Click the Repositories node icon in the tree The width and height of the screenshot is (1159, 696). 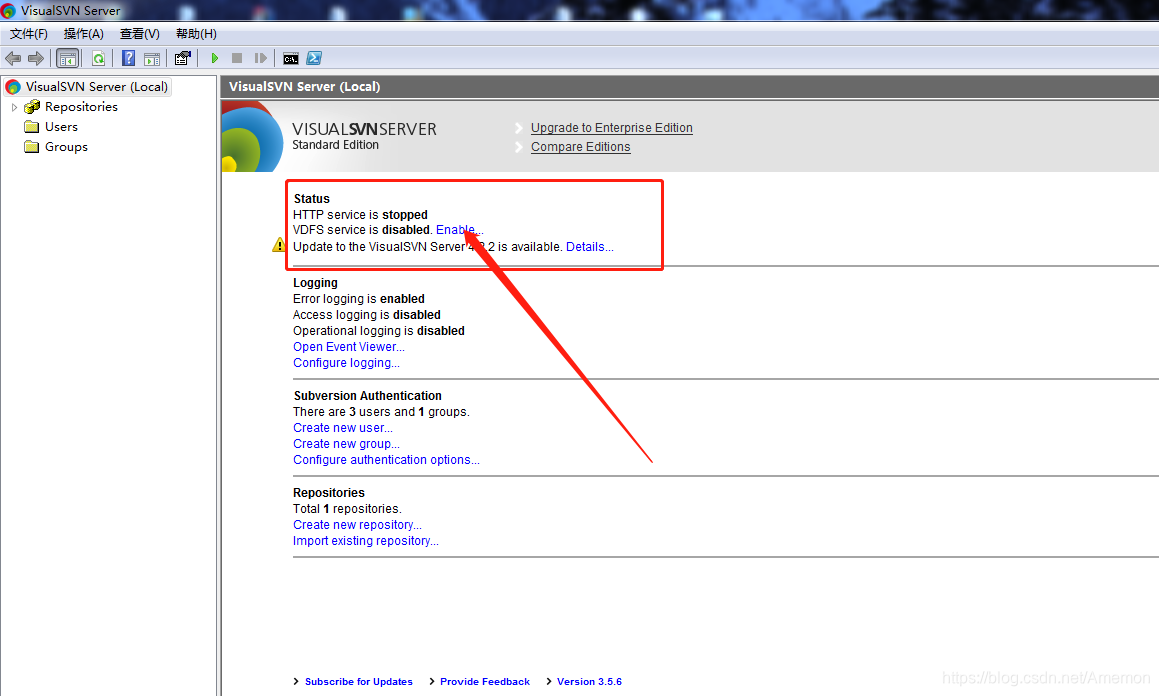[32, 107]
